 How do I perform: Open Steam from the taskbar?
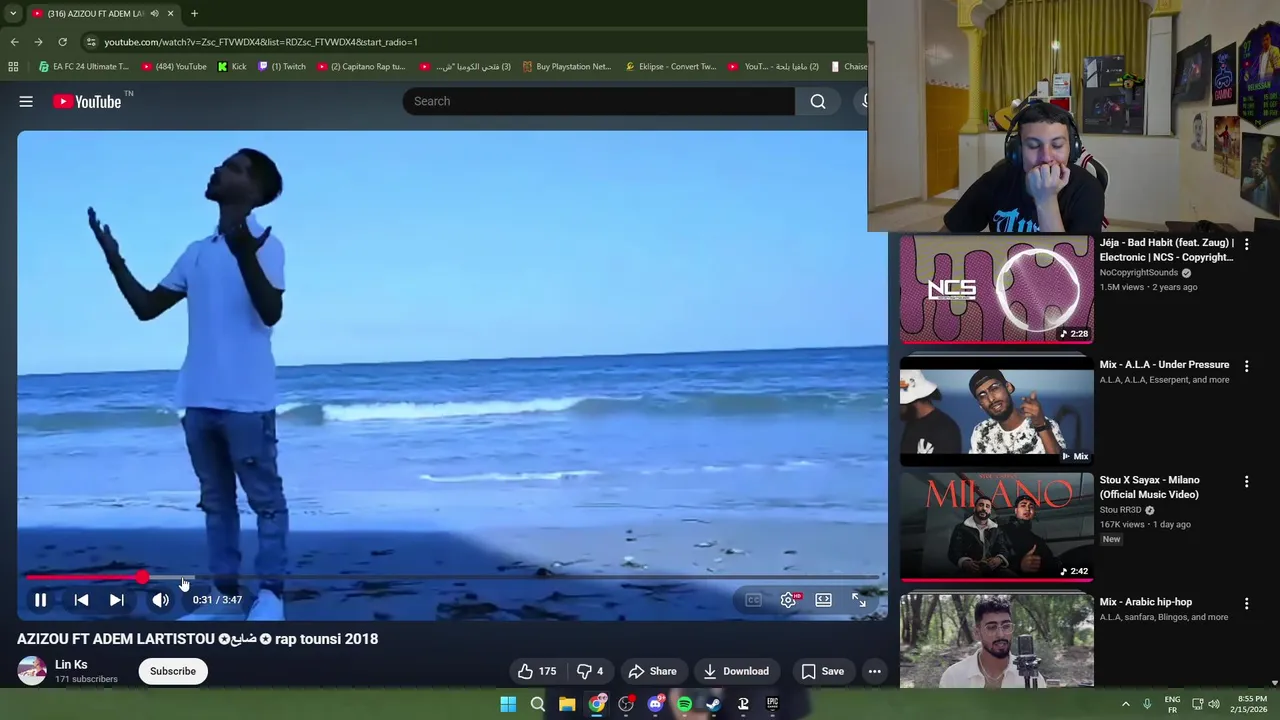point(713,704)
